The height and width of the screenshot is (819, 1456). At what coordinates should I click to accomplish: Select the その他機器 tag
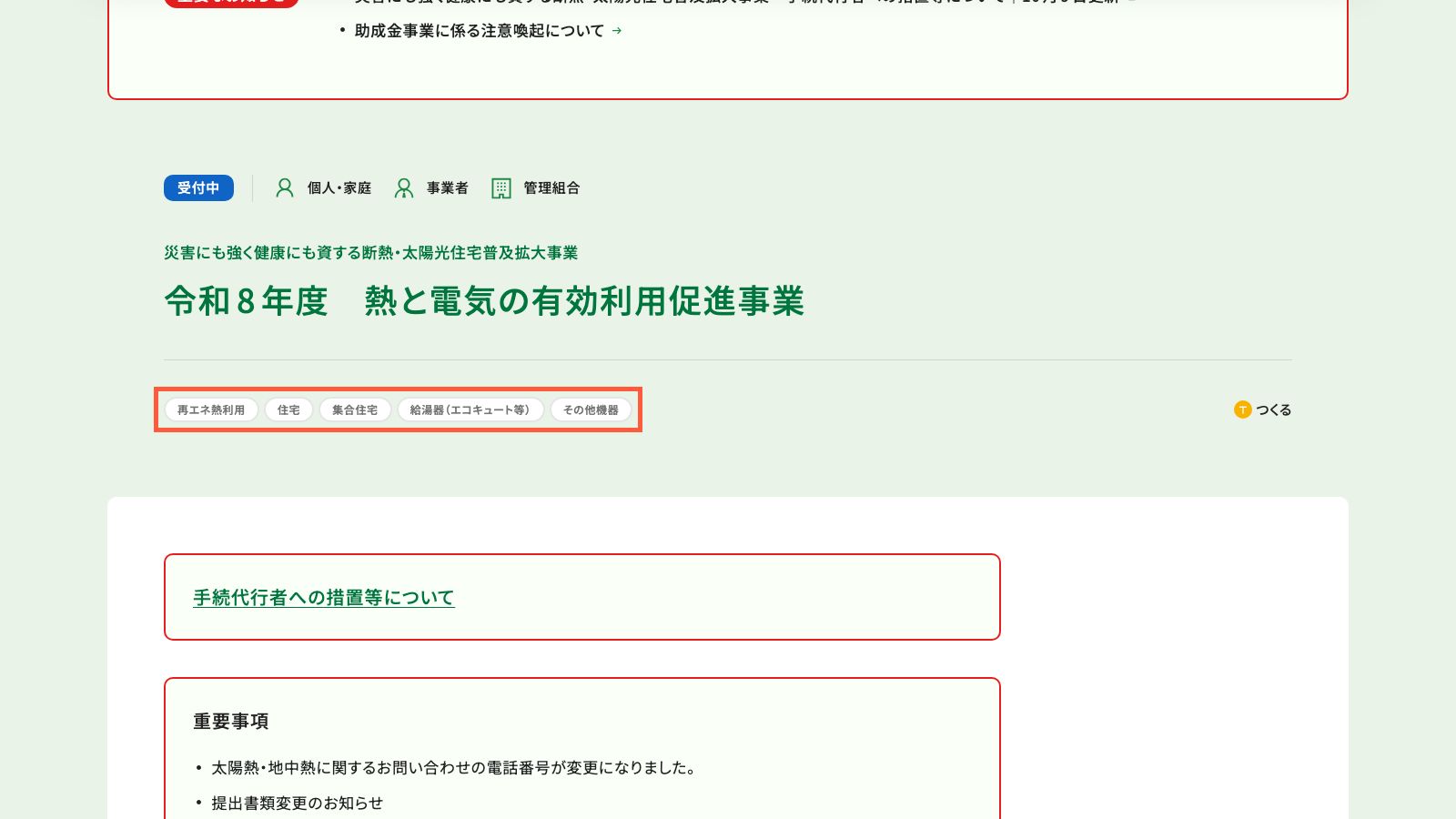(x=591, y=409)
